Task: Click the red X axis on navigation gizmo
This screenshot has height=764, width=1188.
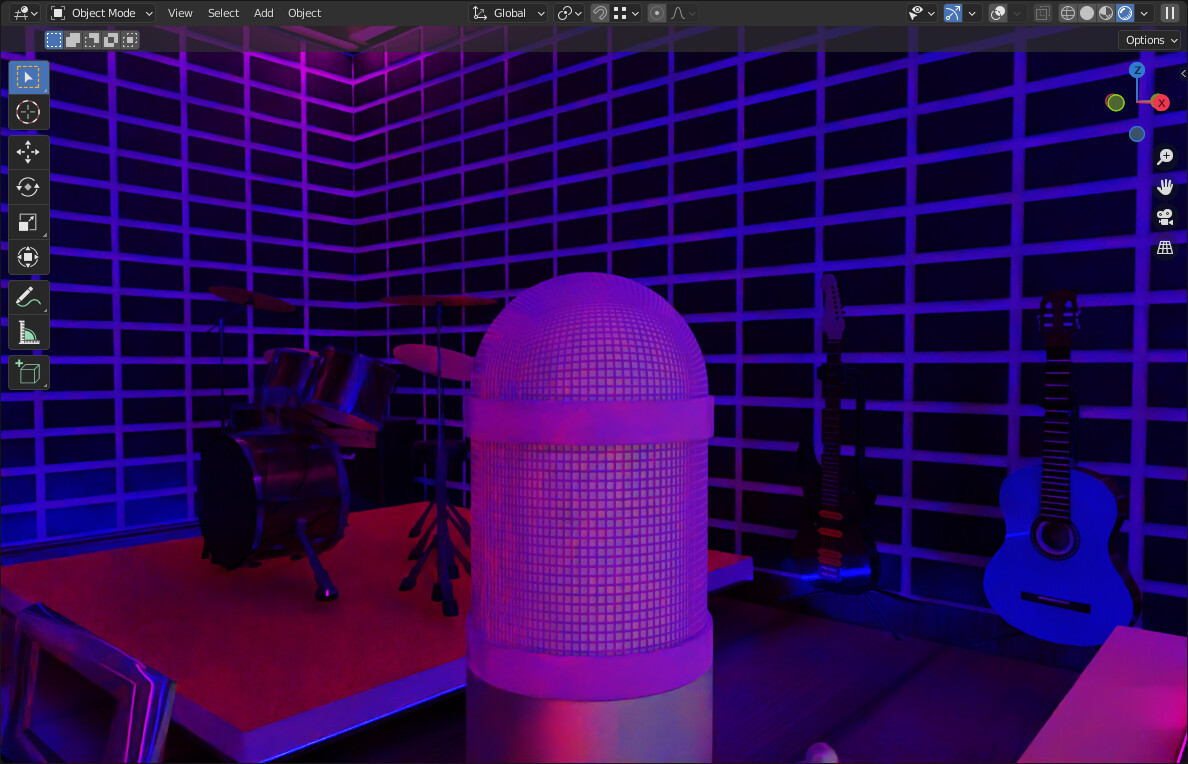Action: (1159, 102)
